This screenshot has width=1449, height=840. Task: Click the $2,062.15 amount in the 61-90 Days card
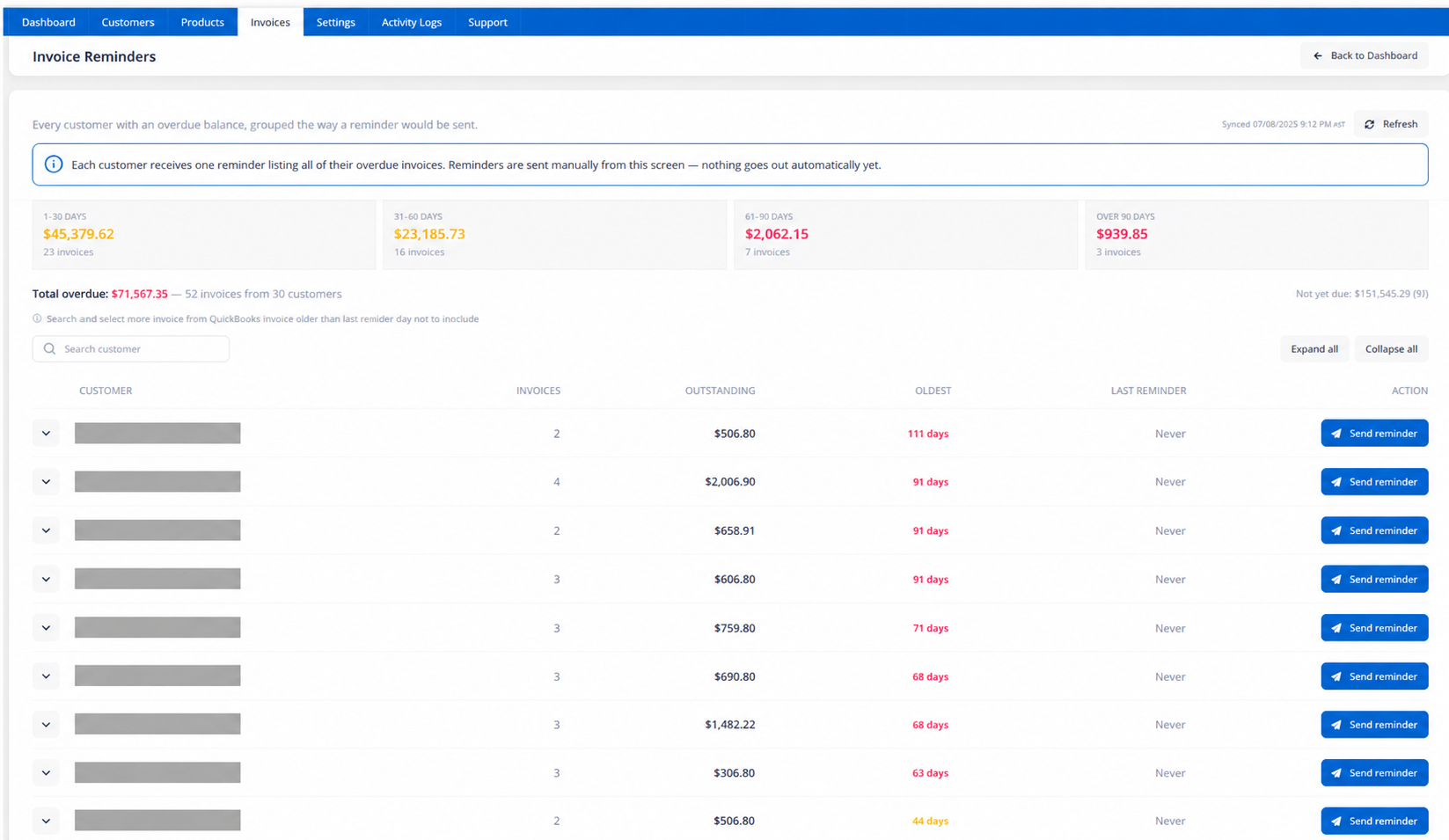coord(777,234)
